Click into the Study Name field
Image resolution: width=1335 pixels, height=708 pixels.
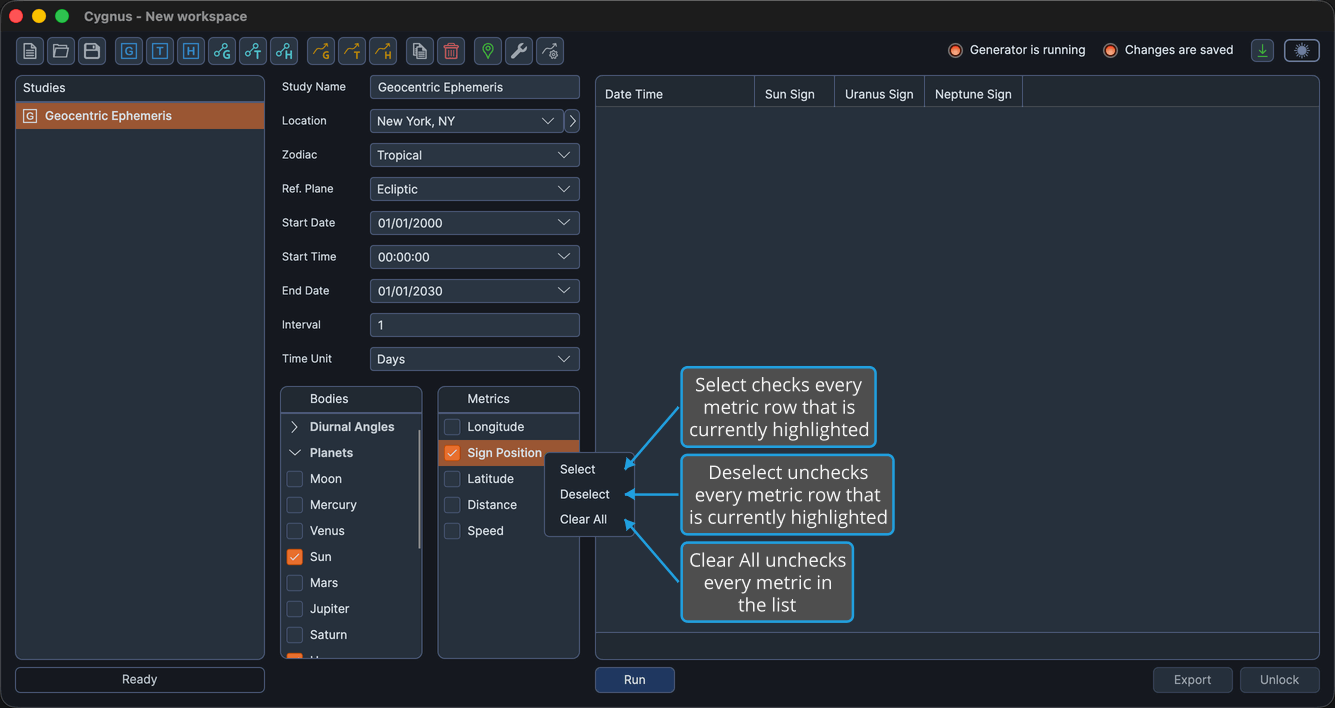[x=474, y=87]
